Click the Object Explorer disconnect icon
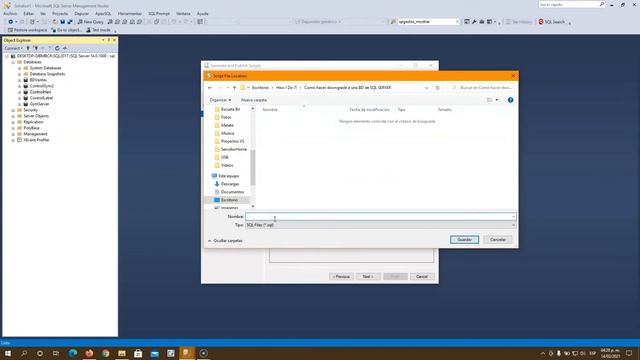The width and height of the screenshot is (640, 360). 36,48
